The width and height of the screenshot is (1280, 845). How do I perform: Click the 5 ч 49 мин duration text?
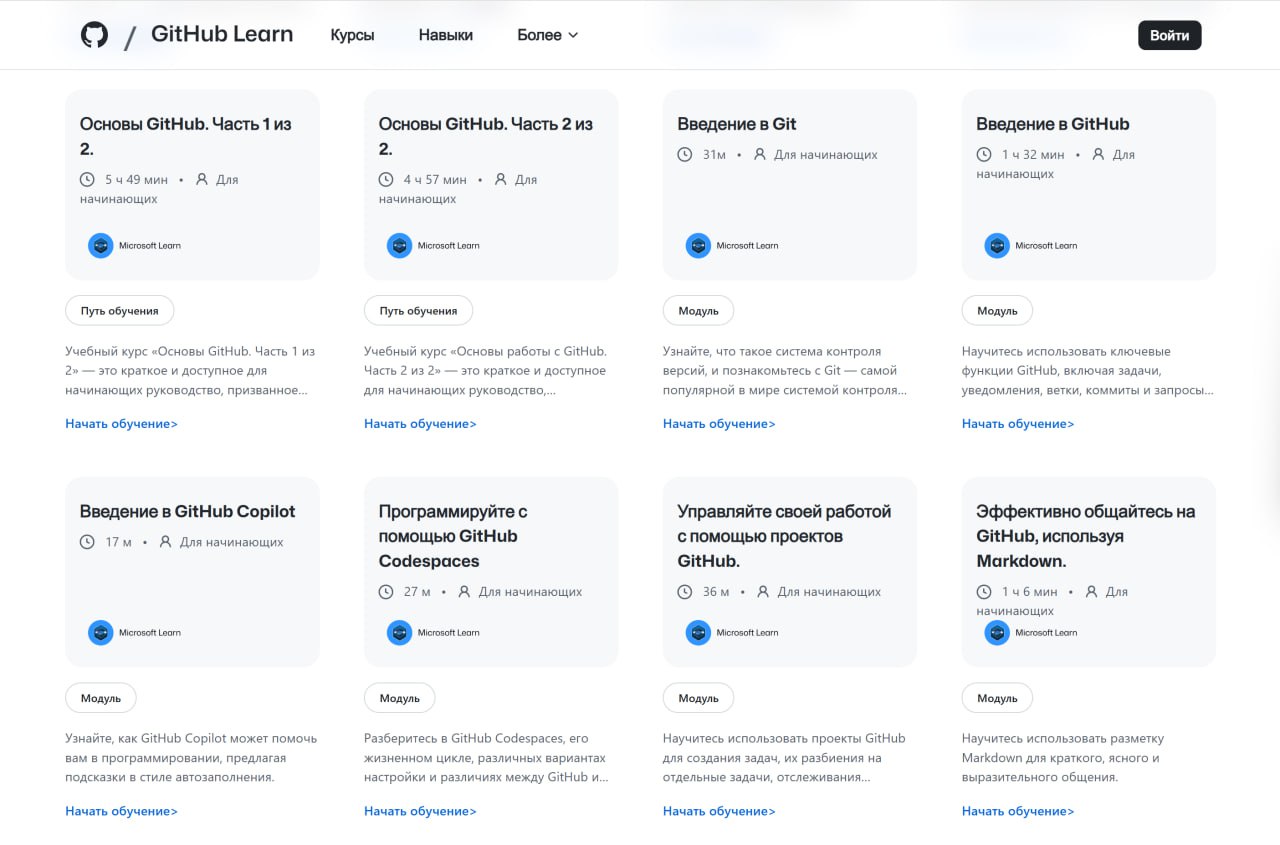tap(137, 180)
